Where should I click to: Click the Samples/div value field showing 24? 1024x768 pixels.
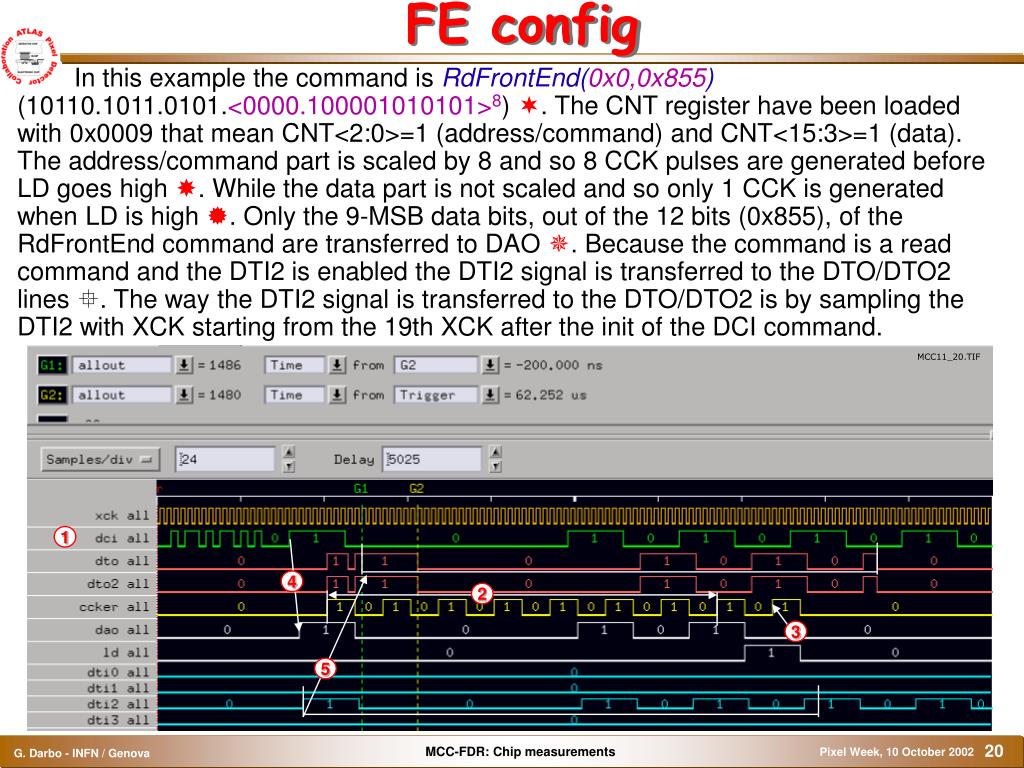[225, 459]
